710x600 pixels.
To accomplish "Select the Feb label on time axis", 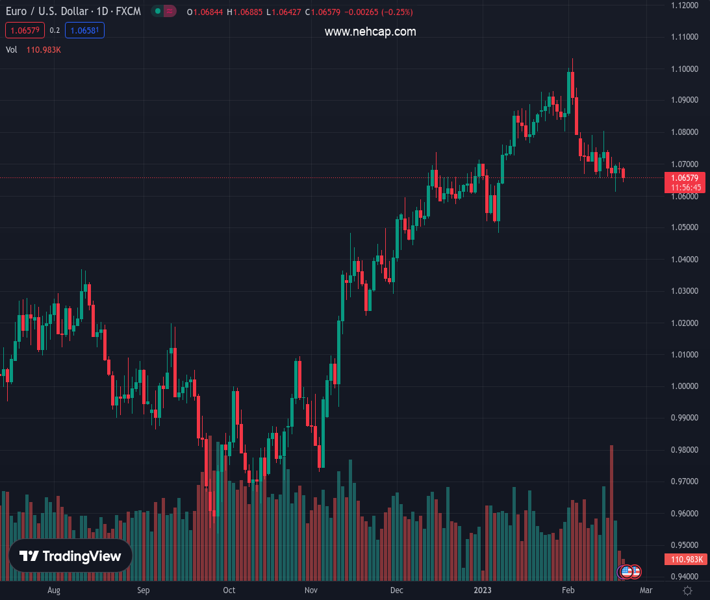I will coord(568,590).
